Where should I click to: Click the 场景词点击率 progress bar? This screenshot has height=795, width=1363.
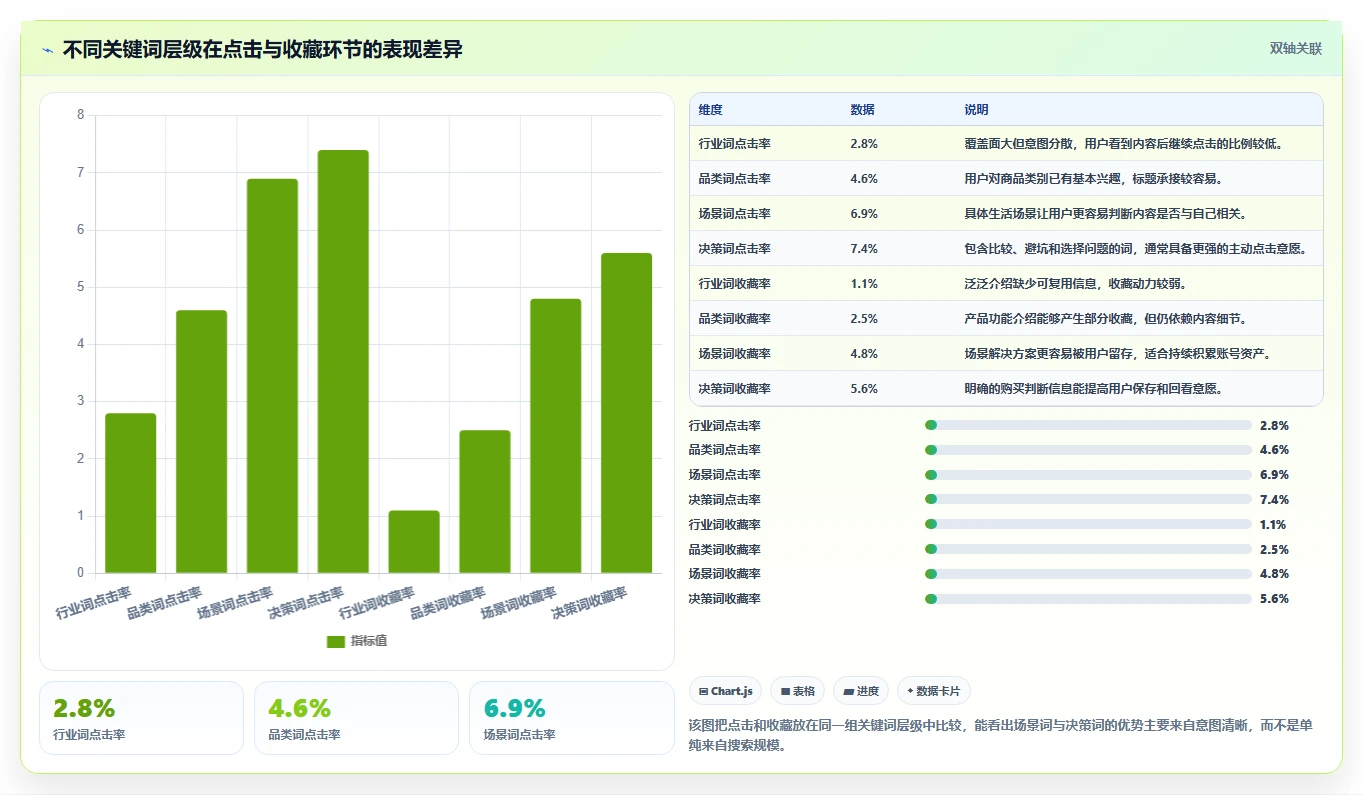pos(1088,475)
